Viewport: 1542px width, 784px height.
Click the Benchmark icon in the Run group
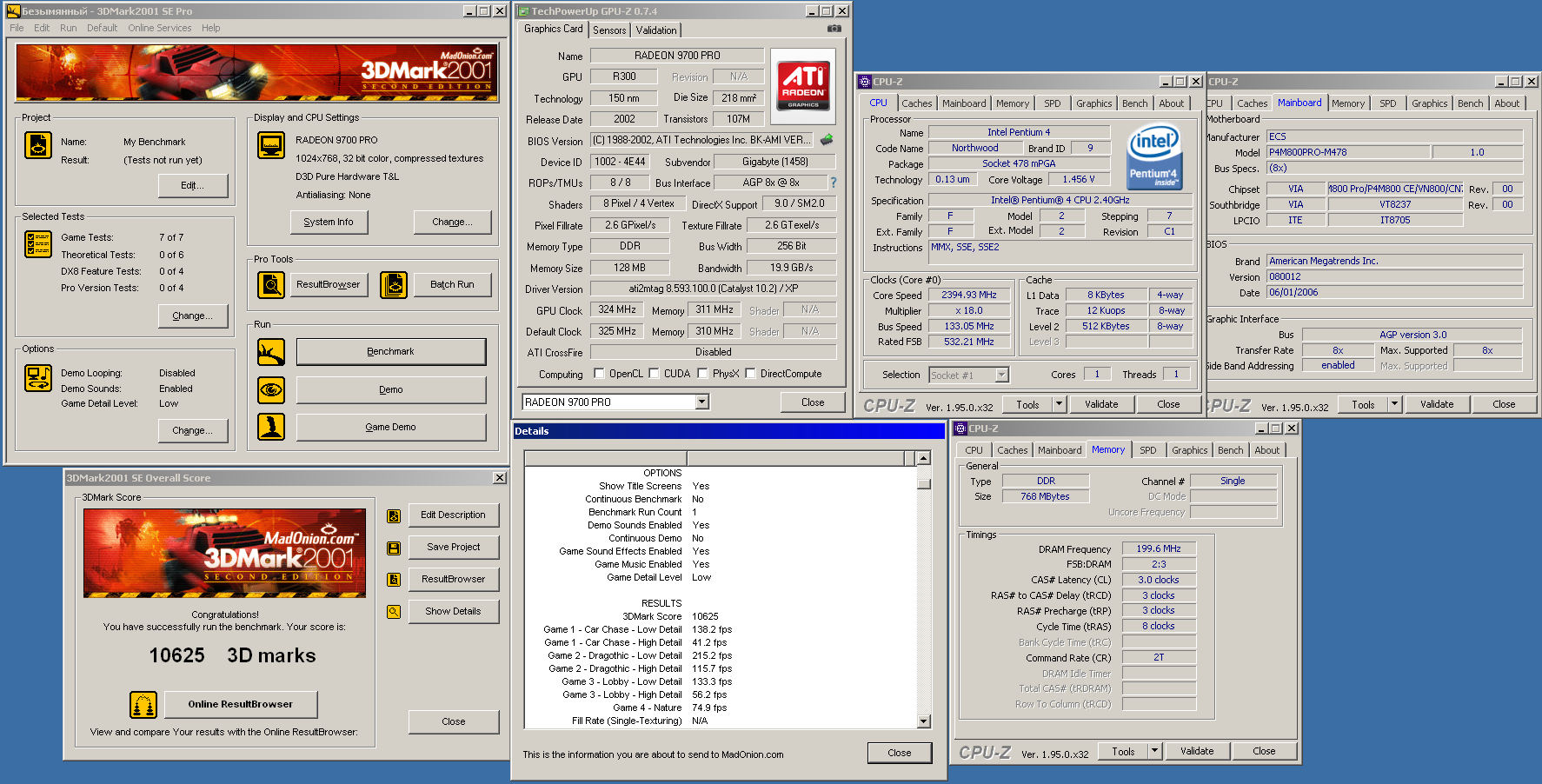[x=271, y=352]
